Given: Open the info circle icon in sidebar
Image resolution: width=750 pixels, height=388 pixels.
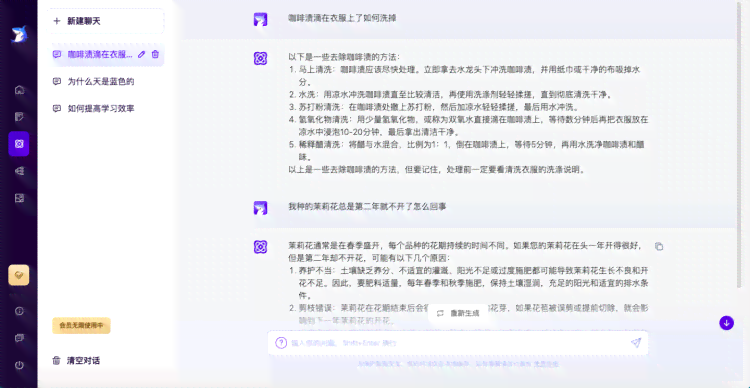Looking at the screenshot, I should click(19, 311).
